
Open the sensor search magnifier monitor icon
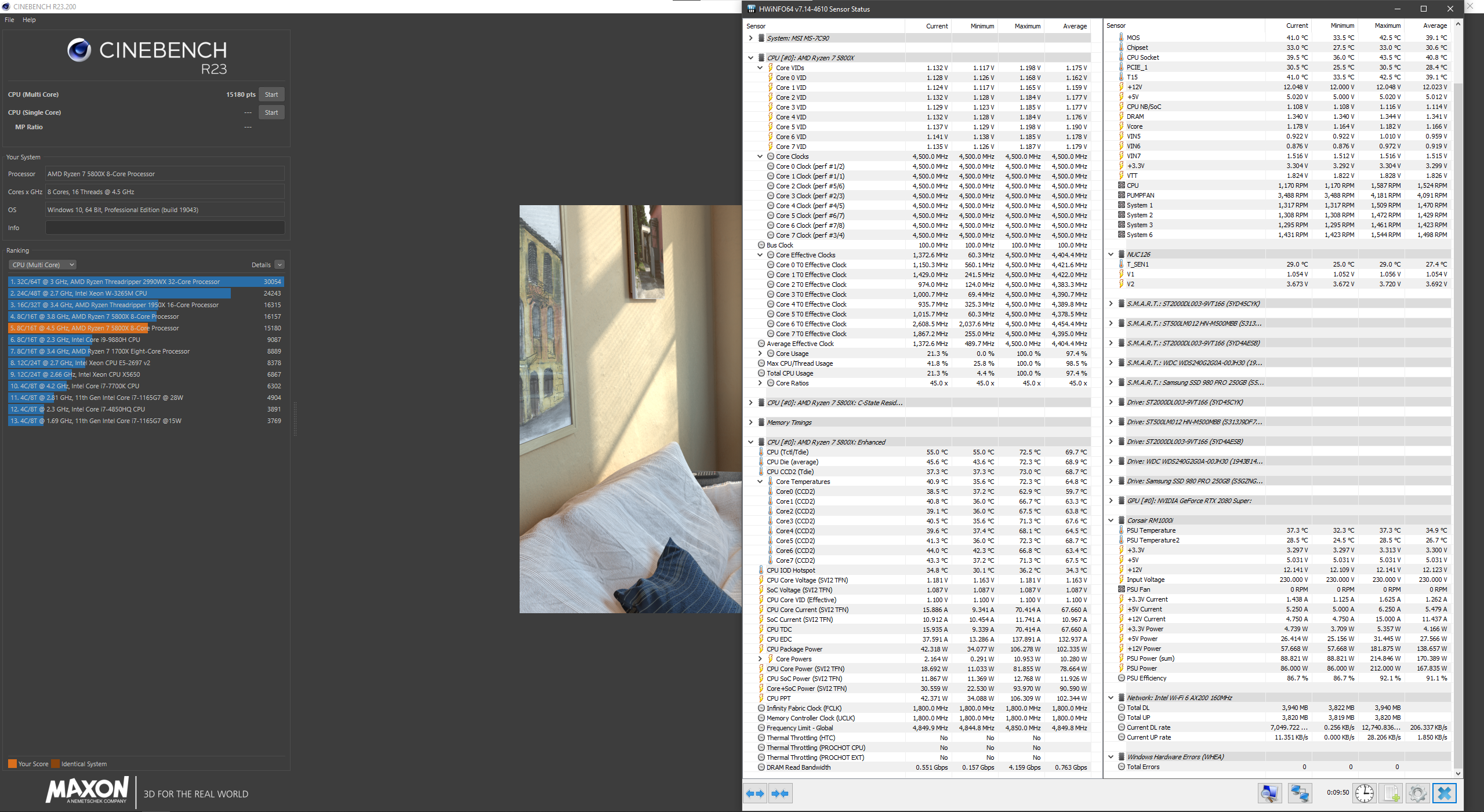[1269, 793]
